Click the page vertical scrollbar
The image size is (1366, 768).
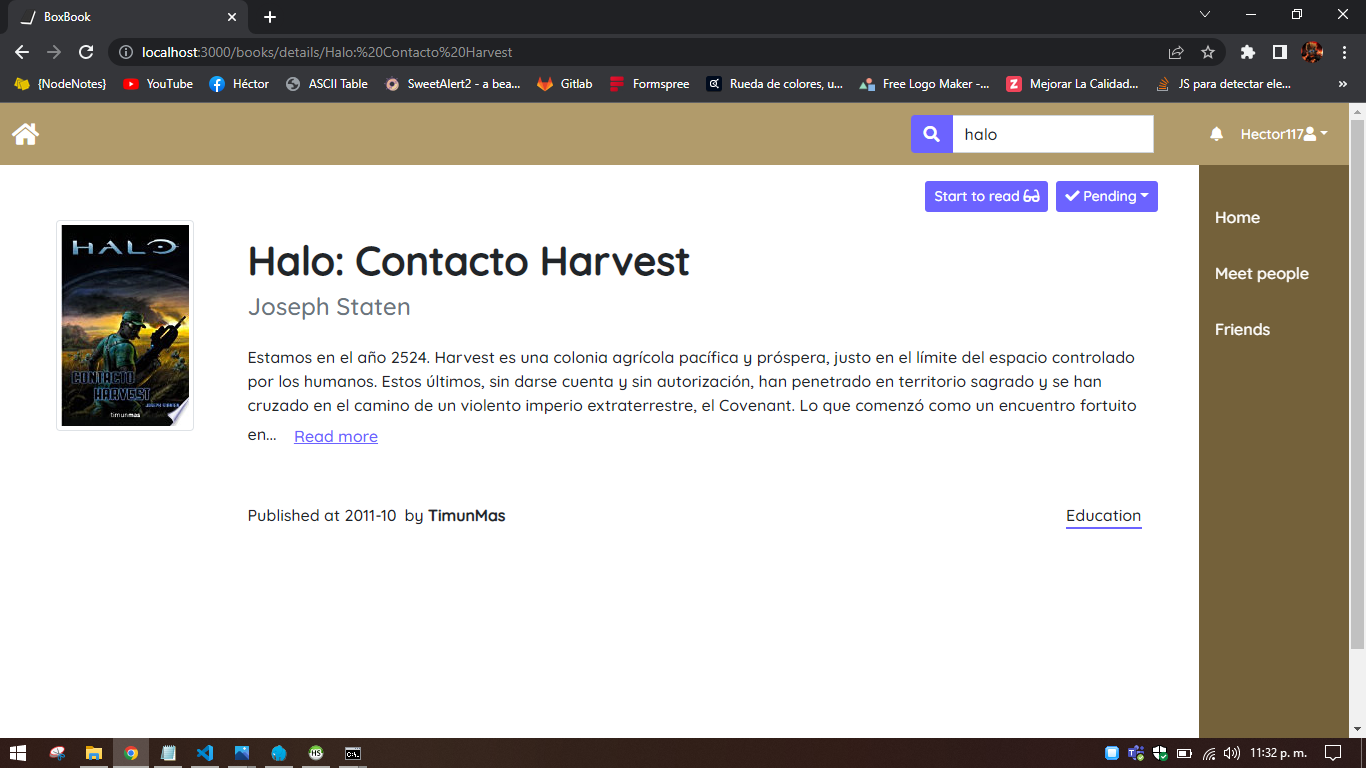click(x=1357, y=383)
